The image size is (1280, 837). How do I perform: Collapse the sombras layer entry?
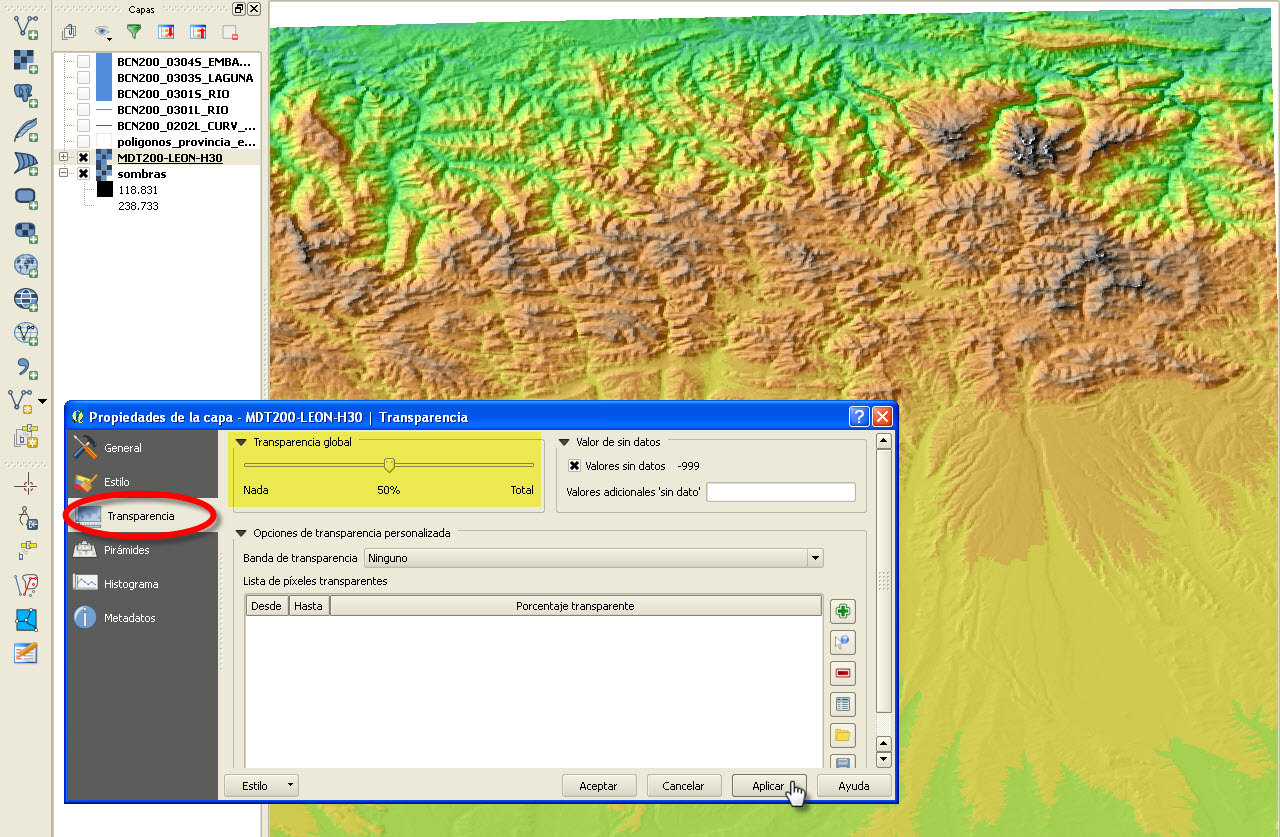[x=65, y=173]
